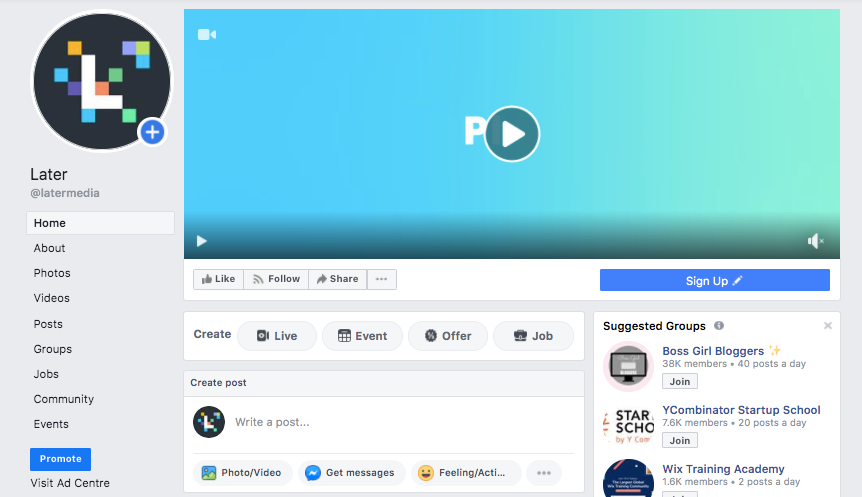Open the Posts section
This screenshot has height=497, width=862.
(x=48, y=324)
